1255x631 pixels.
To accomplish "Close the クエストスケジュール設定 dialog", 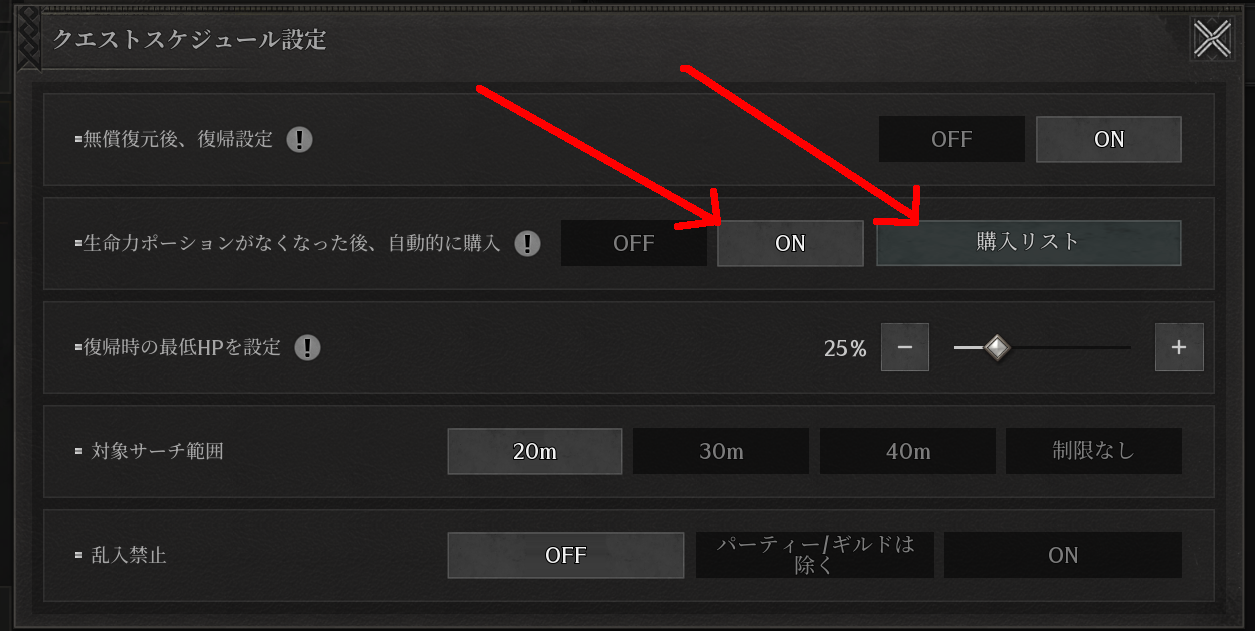I will point(1212,40).
